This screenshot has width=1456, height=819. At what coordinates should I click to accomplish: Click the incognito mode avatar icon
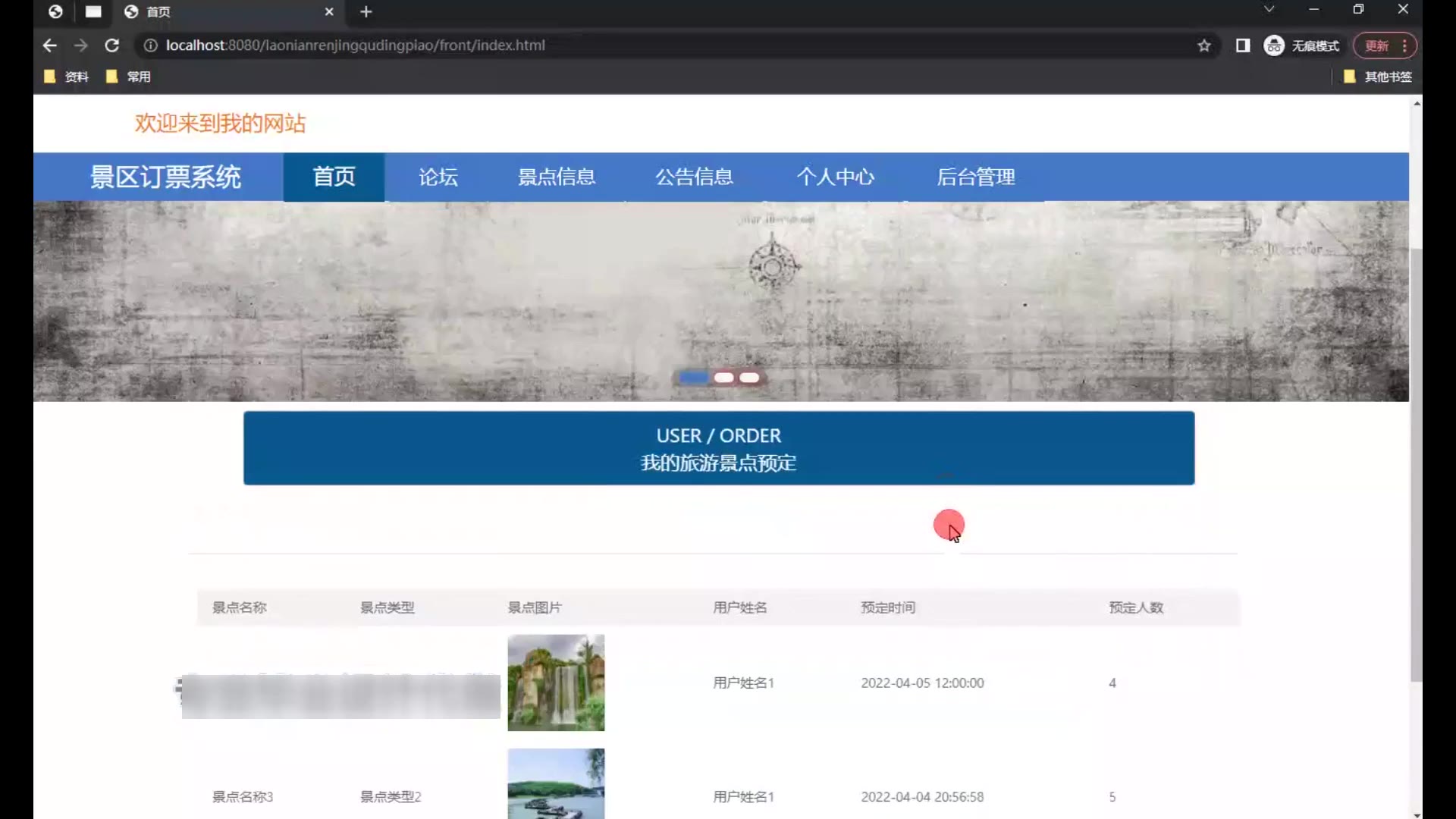(1274, 45)
